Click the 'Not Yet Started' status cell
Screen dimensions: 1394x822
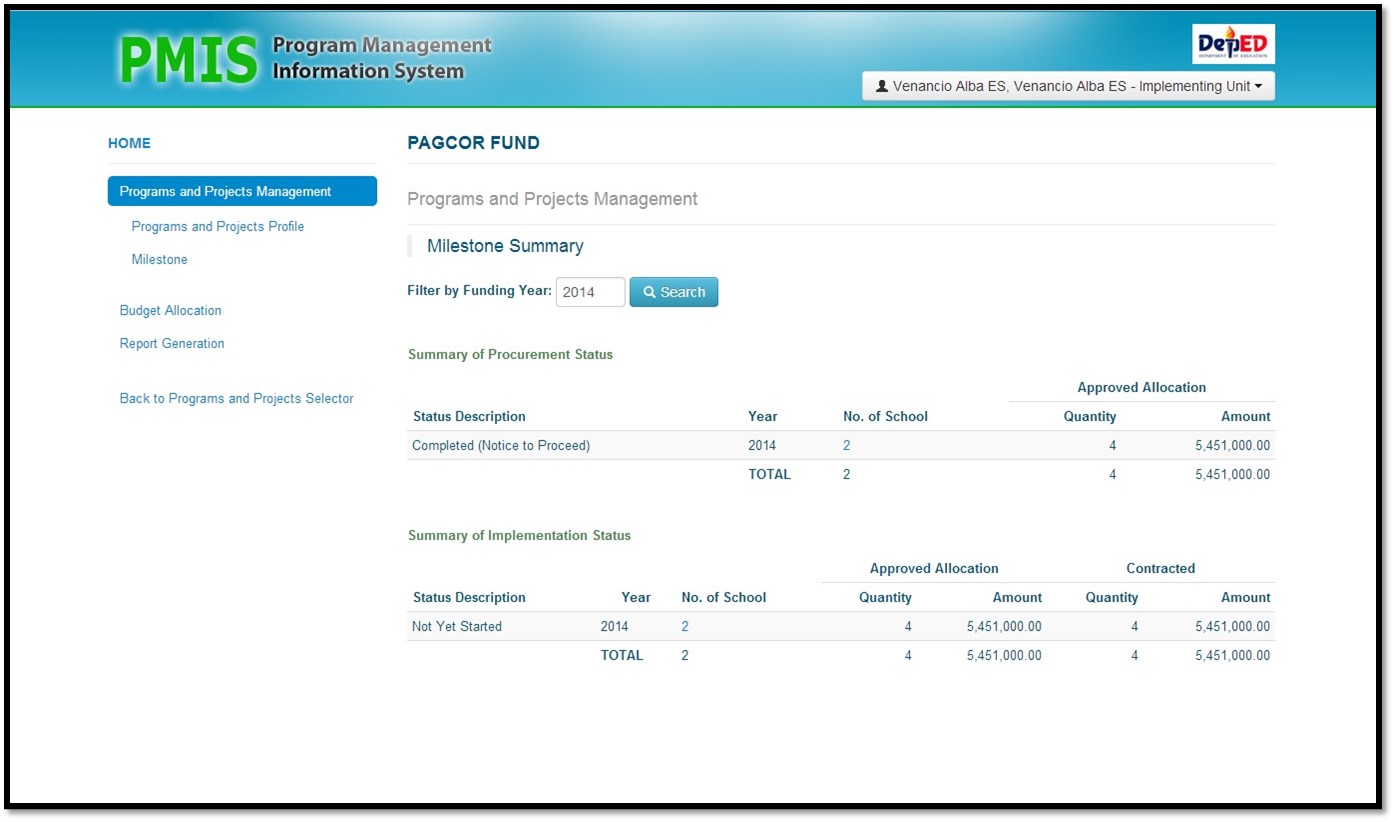pyautogui.click(x=457, y=626)
